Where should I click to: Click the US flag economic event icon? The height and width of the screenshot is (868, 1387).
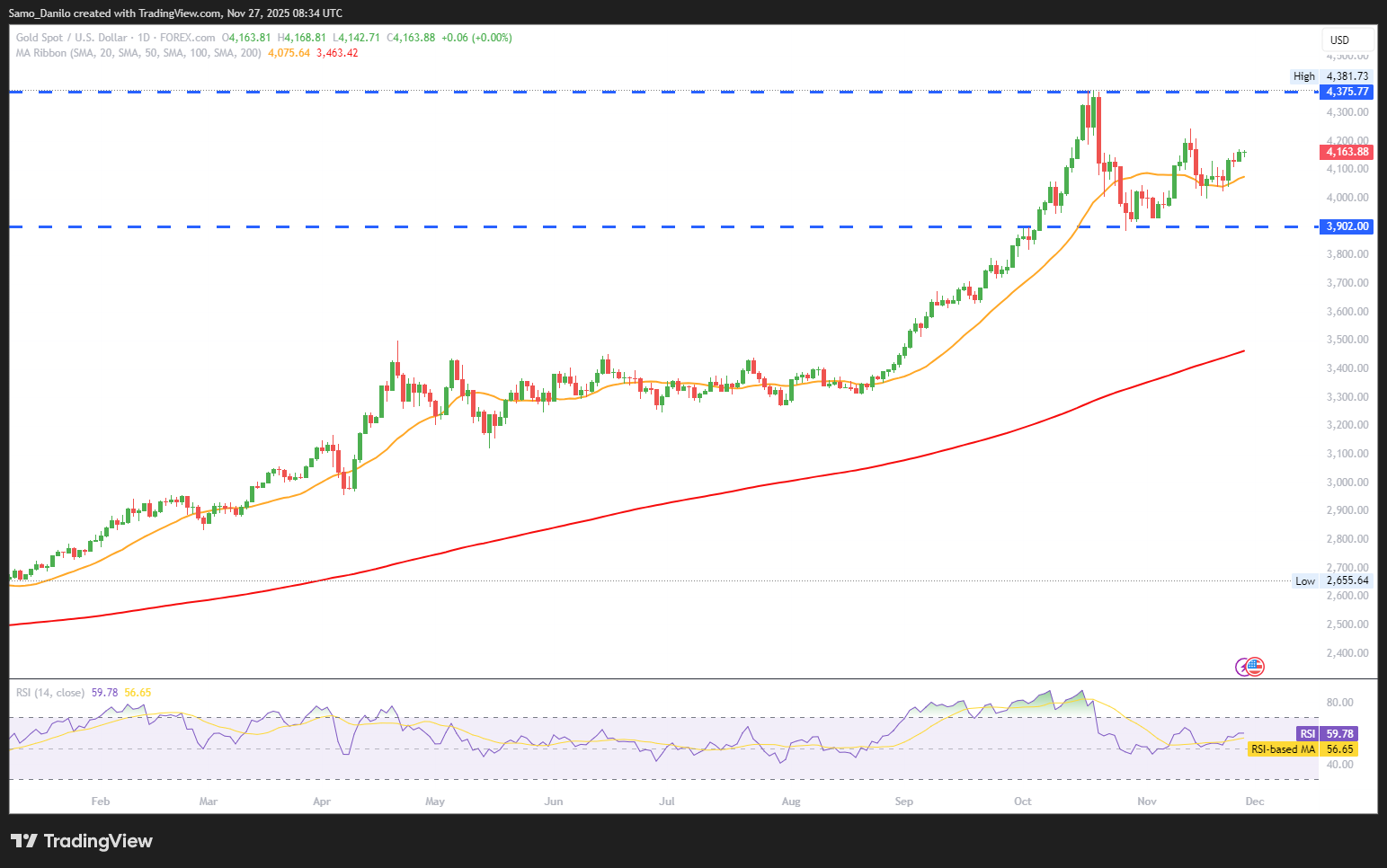[x=1256, y=666]
